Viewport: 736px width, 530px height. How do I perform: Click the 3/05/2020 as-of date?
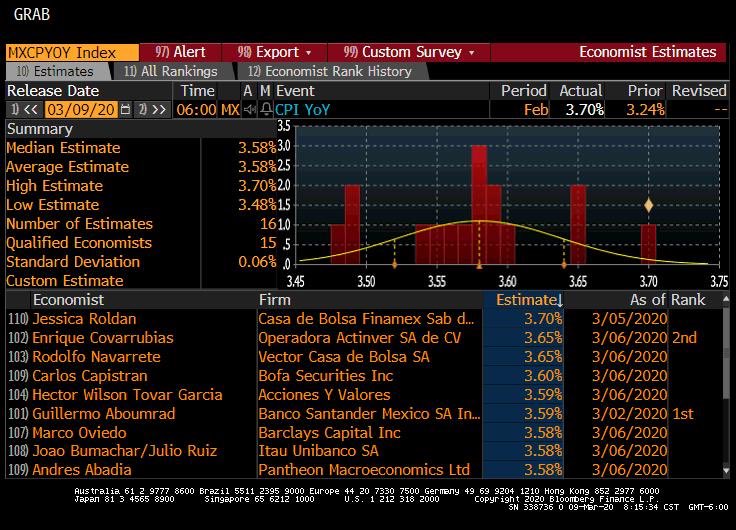click(629, 319)
